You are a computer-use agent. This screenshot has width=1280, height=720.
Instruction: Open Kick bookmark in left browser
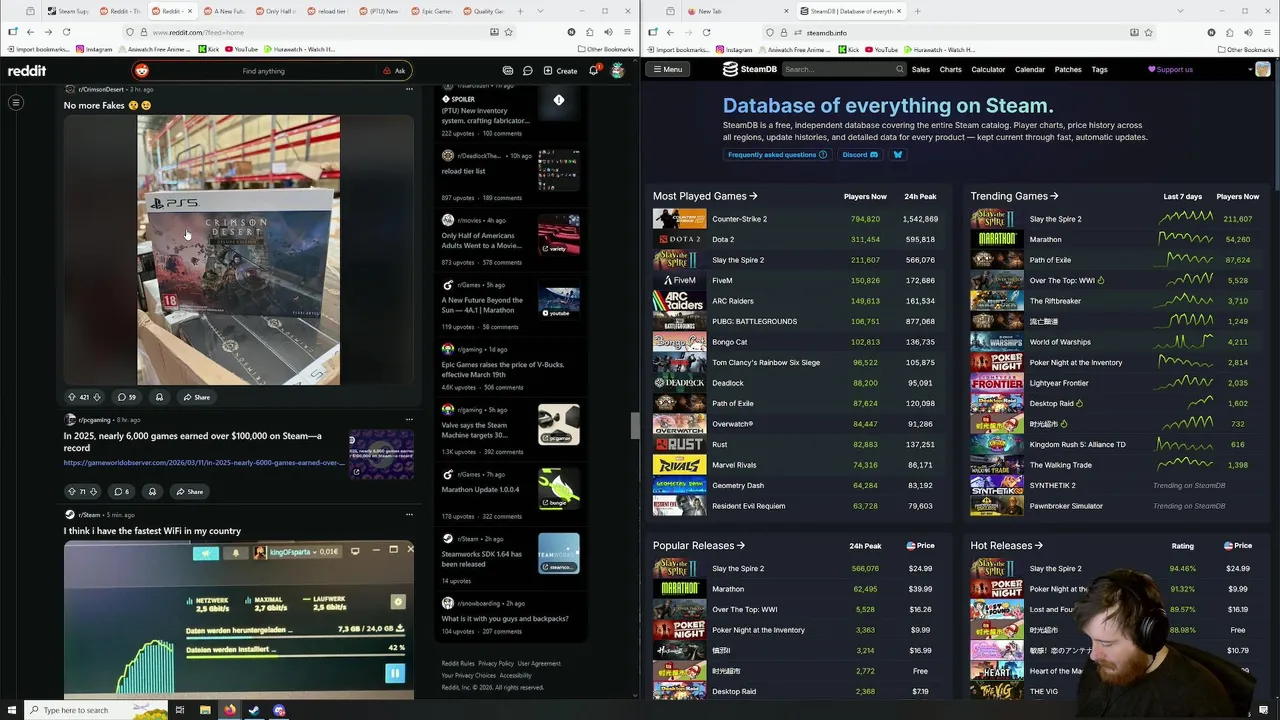tap(207, 49)
